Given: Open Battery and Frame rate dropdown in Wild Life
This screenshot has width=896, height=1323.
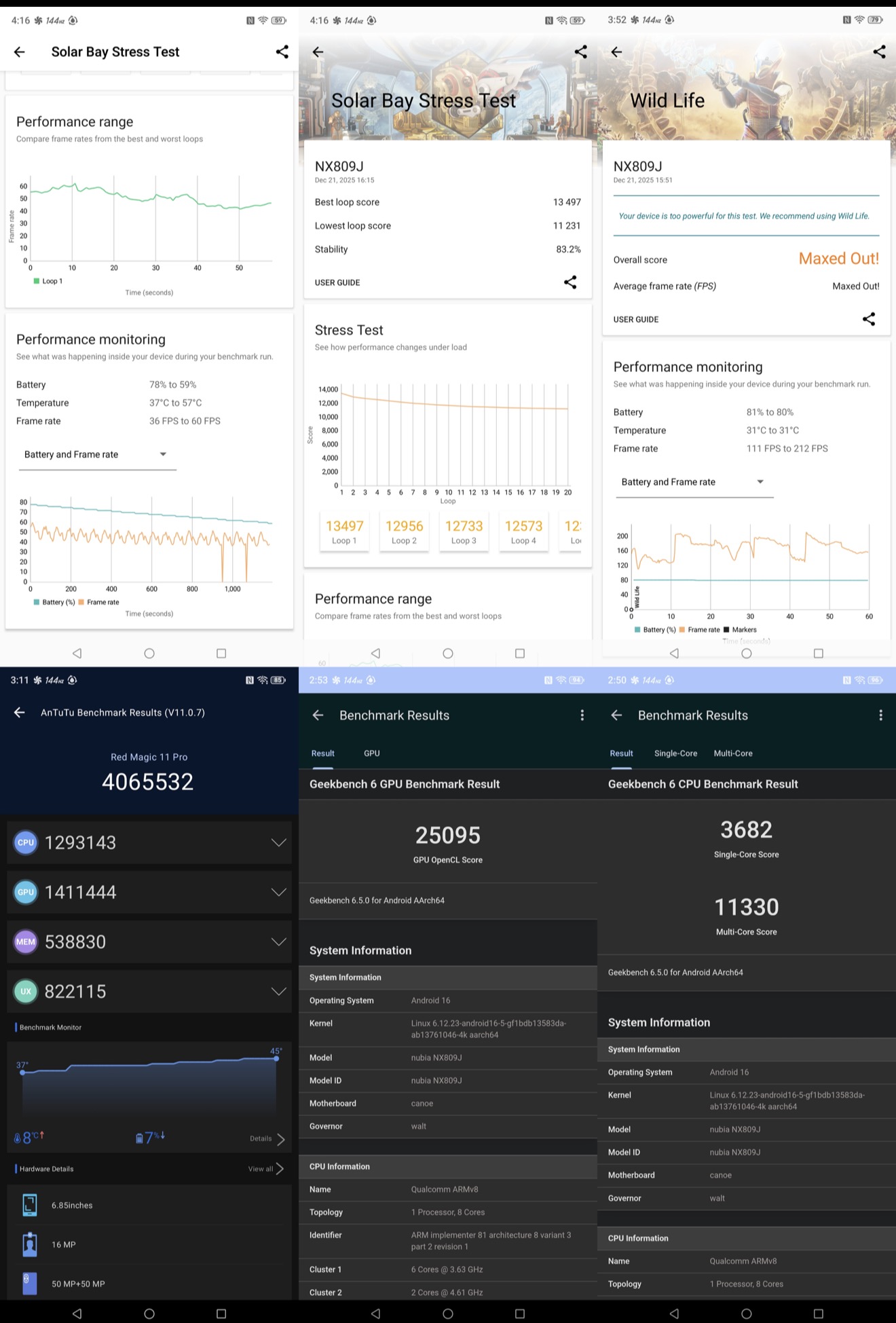Looking at the screenshot, I should pos(694,482).
